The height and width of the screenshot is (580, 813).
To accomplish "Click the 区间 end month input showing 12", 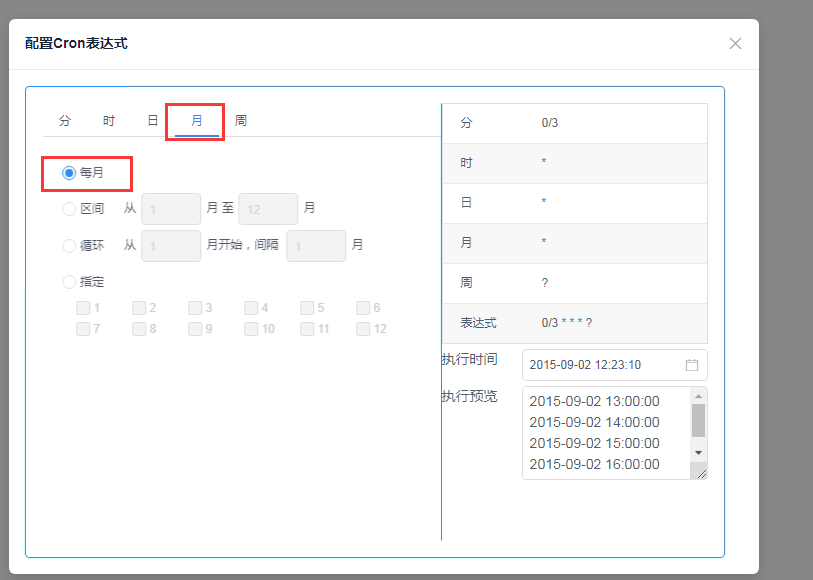I will point(268,209).
